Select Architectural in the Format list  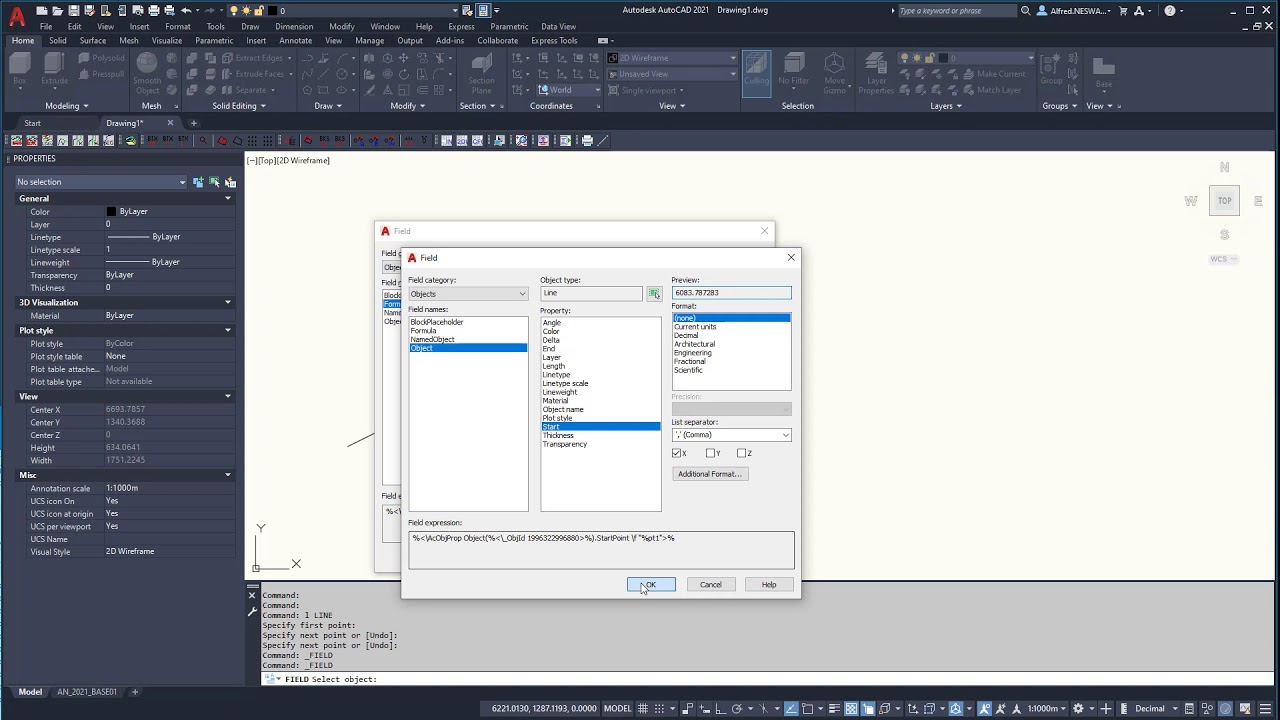694,344
